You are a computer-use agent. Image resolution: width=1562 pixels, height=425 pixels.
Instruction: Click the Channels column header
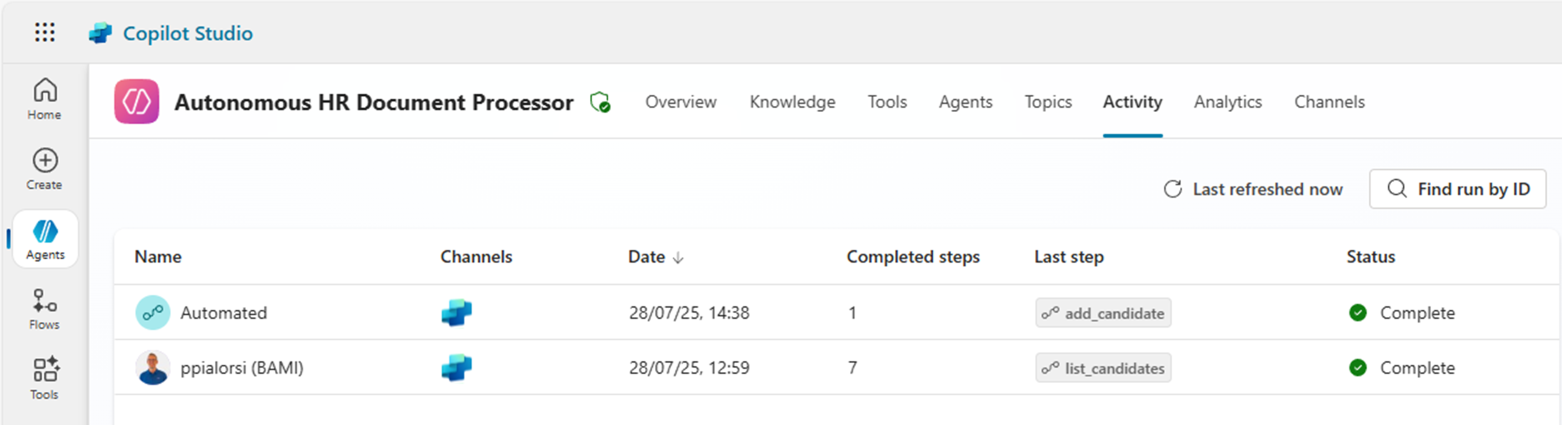[476, 257]
